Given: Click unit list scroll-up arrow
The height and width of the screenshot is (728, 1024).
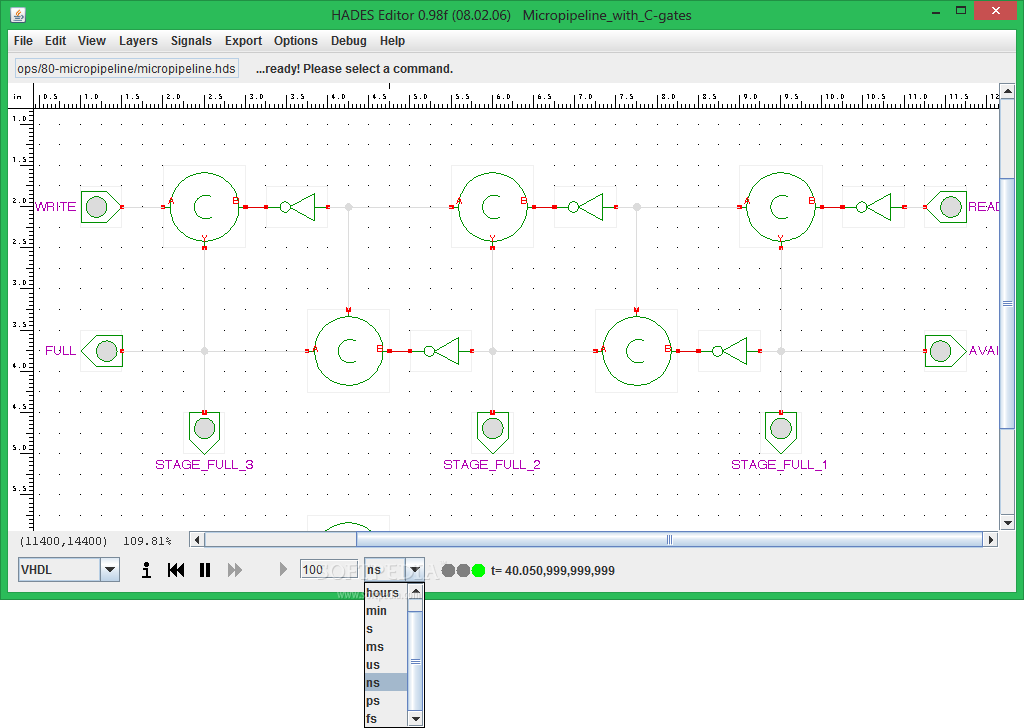Looking at the screenshot, I should click(x=415, y=591).
